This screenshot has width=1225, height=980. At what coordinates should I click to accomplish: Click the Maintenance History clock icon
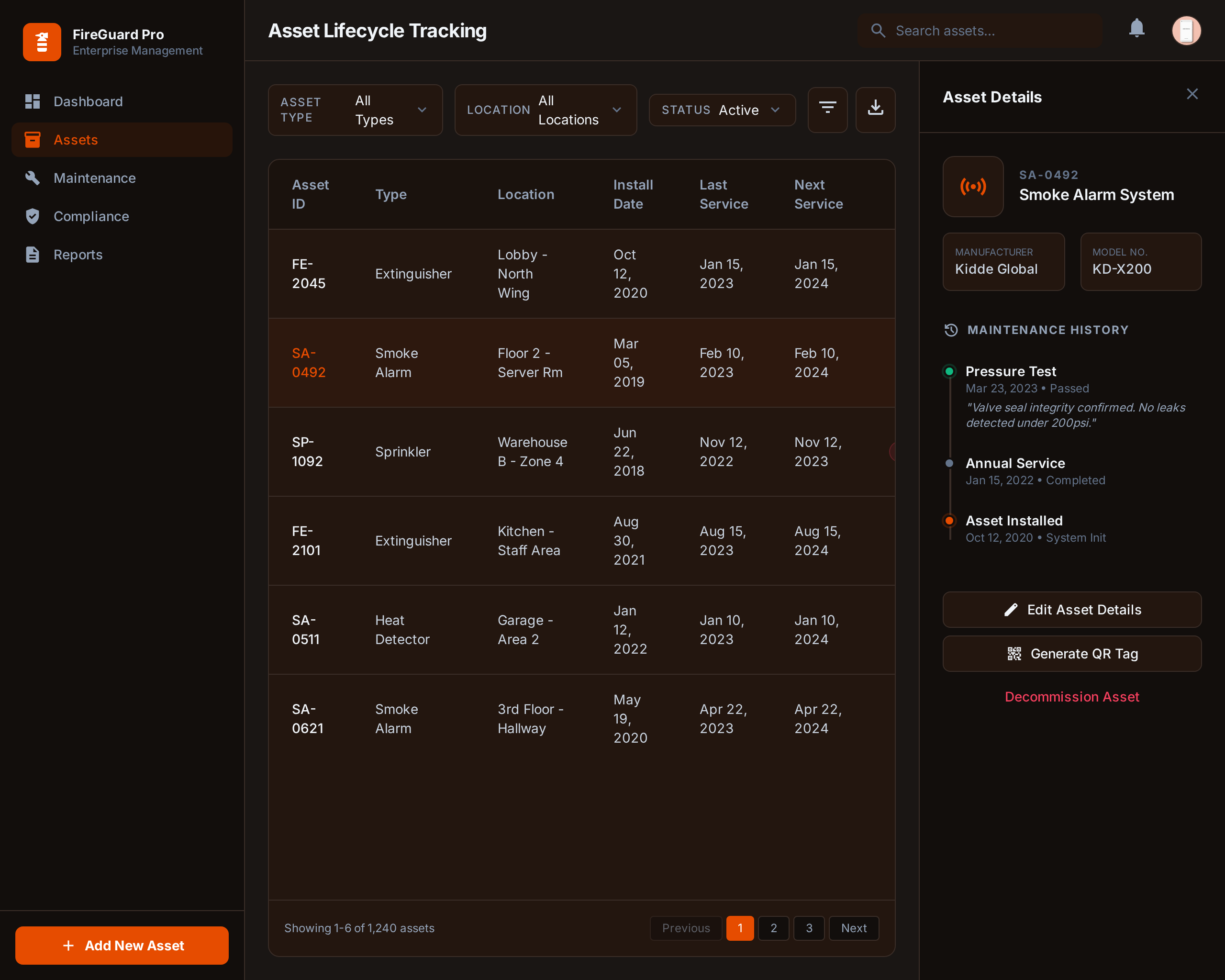tap(951, 330)
